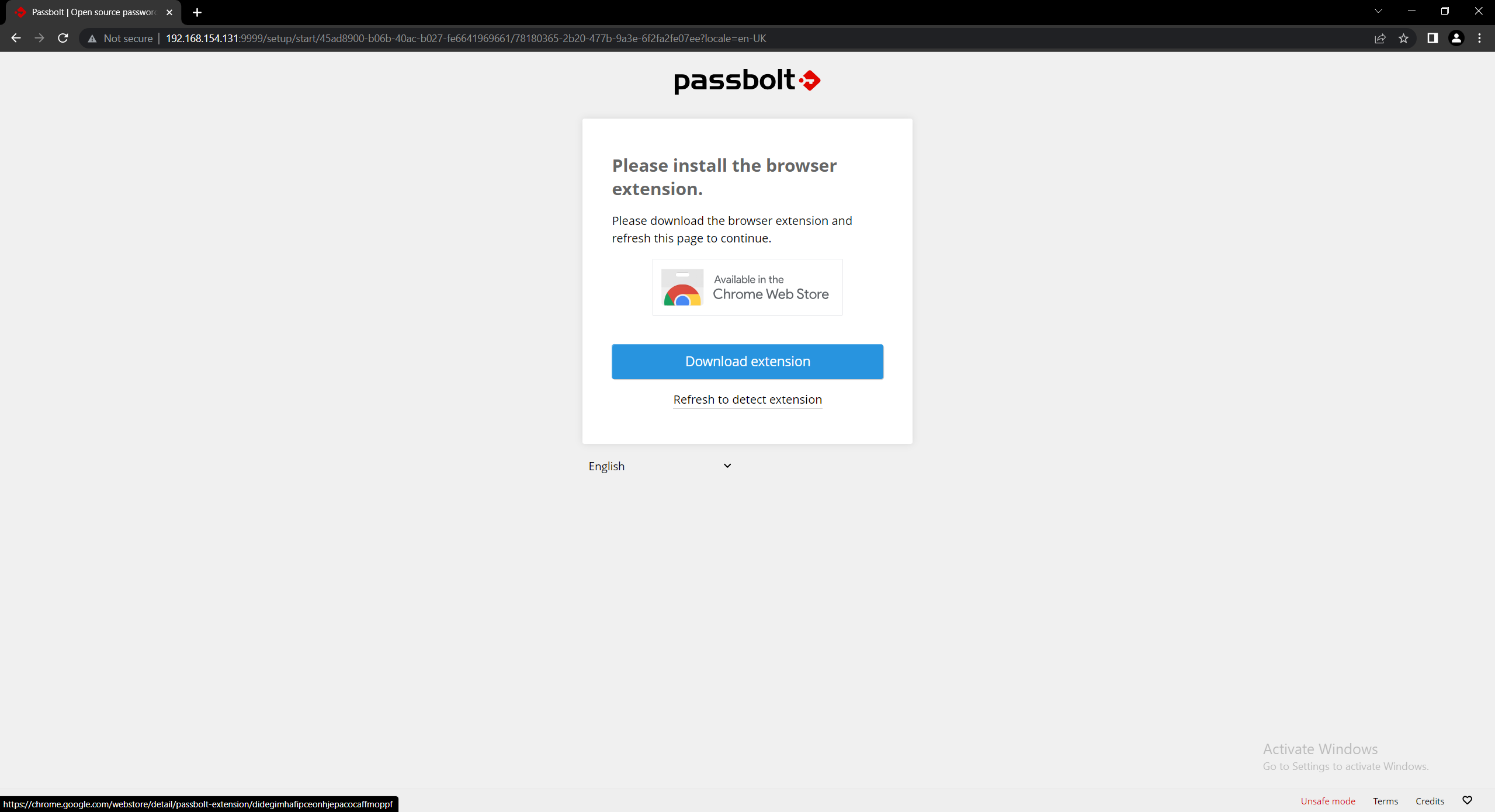Click the Refresh to detect extension link
The image size is (1495, 812).
(747, 400)
